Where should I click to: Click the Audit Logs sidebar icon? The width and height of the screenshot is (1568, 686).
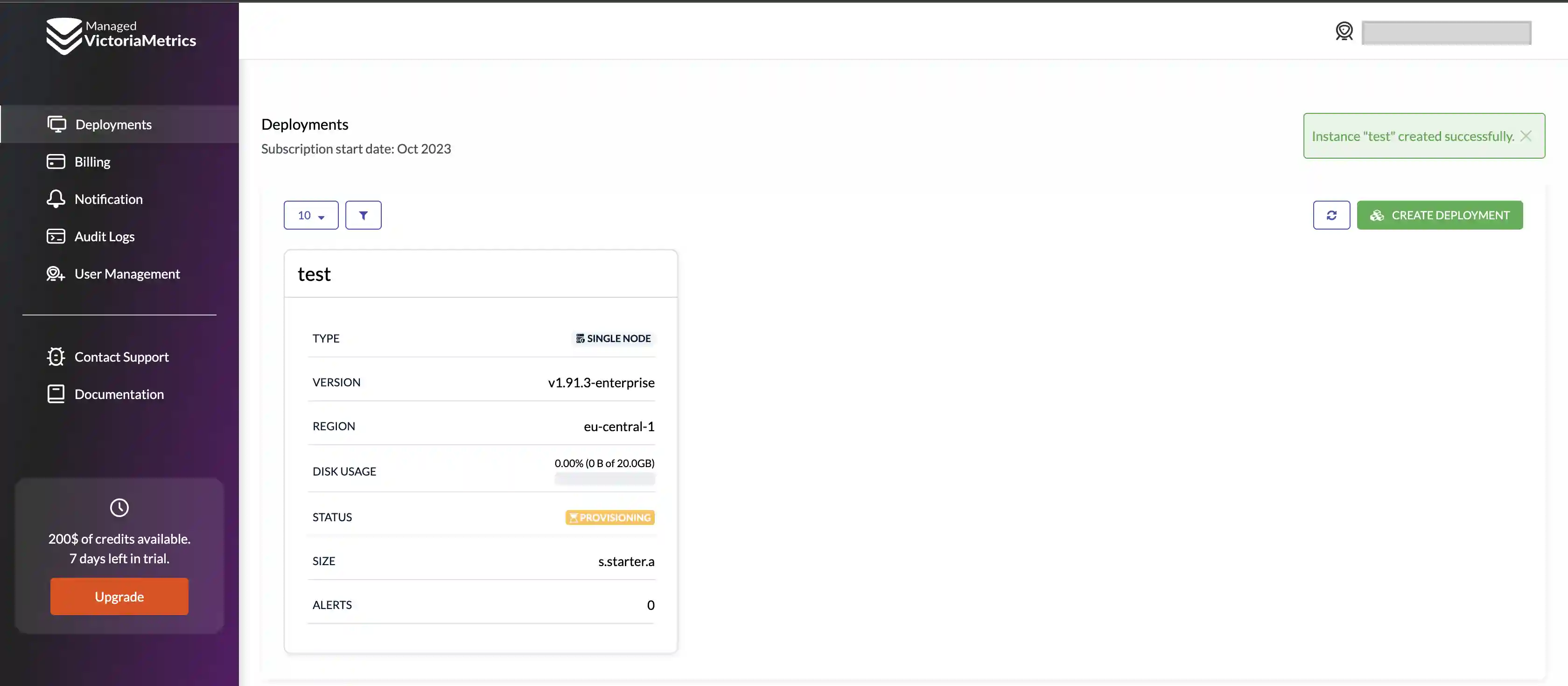click(x=56, y=236)
